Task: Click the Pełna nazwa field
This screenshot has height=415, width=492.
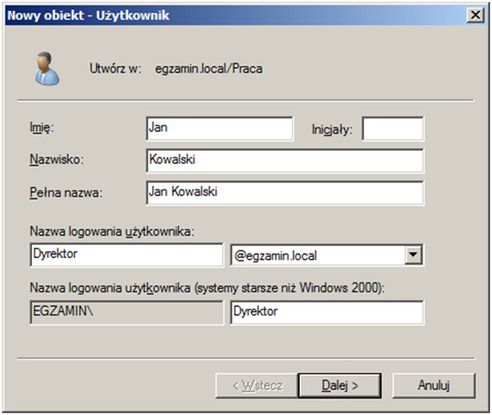Action: point(285,193)
